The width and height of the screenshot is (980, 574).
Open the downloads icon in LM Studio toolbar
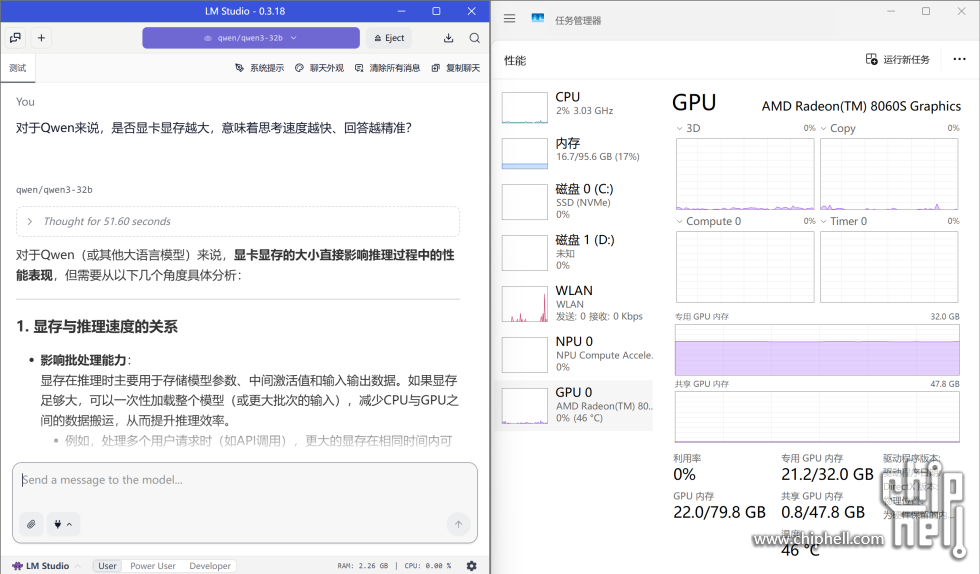coord(449,38)
